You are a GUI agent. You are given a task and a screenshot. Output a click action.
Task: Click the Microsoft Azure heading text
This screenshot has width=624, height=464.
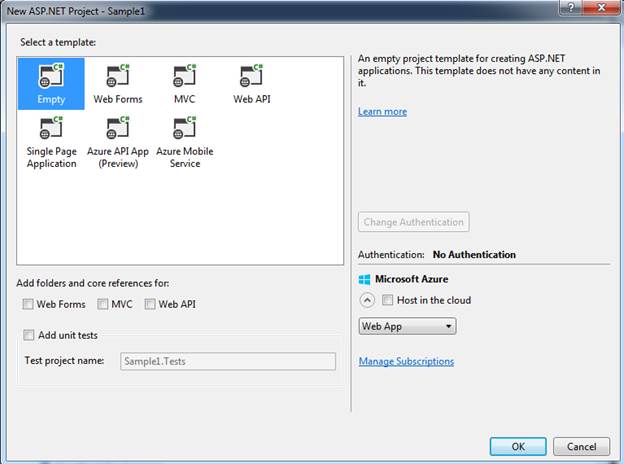(411, 279)
